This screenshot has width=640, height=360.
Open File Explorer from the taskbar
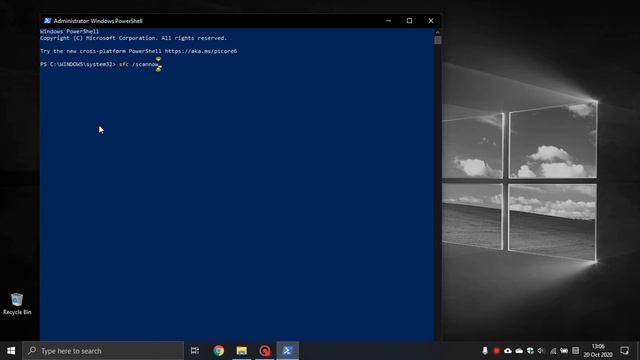point(242,351)
